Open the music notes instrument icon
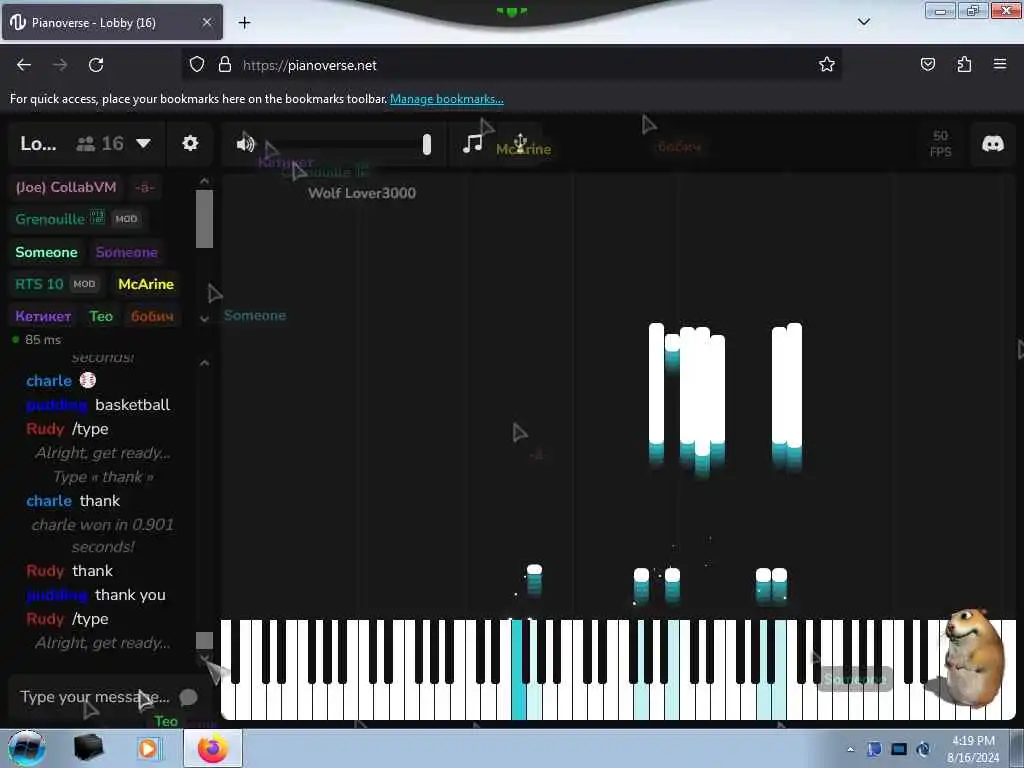Viewport: 1024px width, 768px height. pyautogui.click(x=473, y=144)
